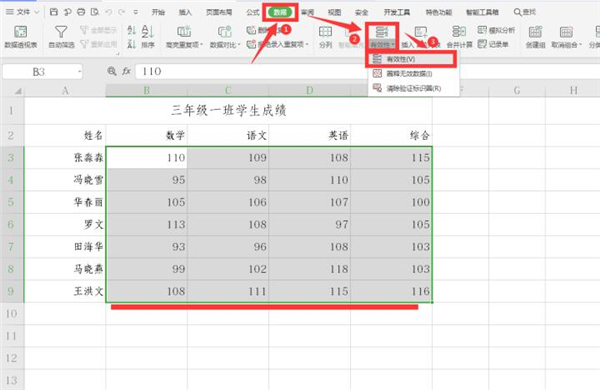Expand the 取消组合 dropdown arrow

coord(580,45)
